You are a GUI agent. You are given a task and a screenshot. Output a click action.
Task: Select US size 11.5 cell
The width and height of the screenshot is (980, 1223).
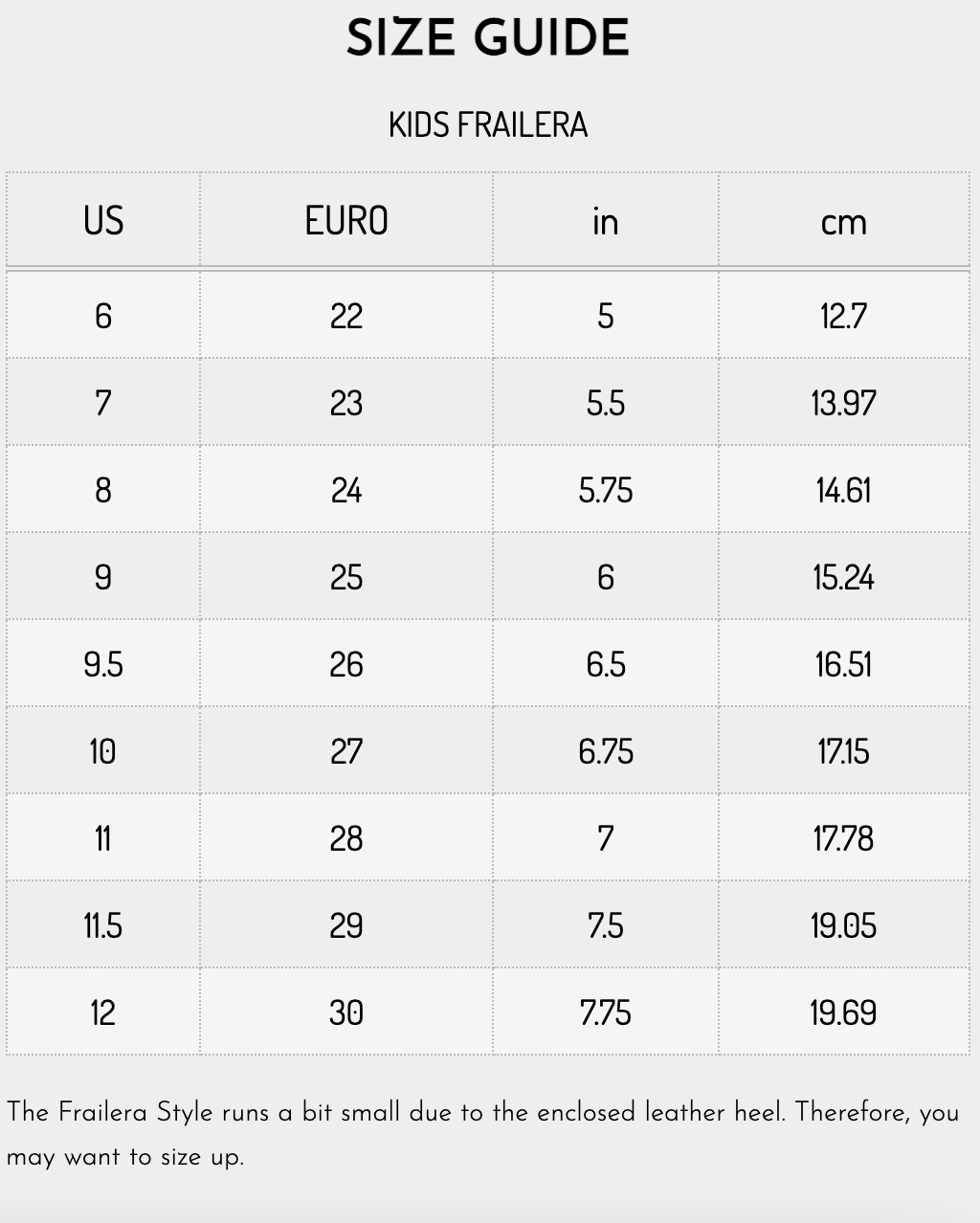tap(103, 925)
